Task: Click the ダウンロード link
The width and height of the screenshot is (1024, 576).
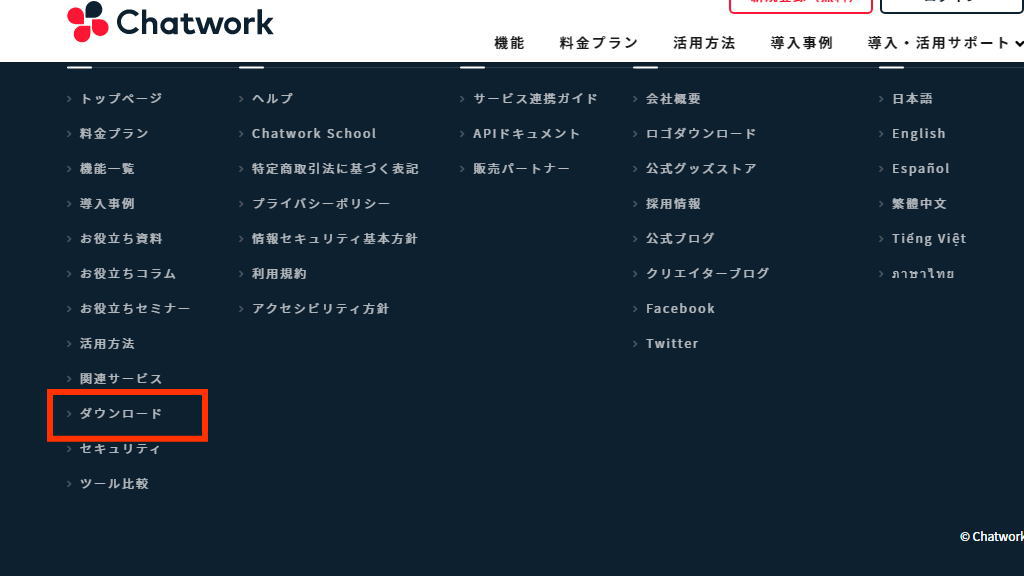Action: (x=121, y=413)
